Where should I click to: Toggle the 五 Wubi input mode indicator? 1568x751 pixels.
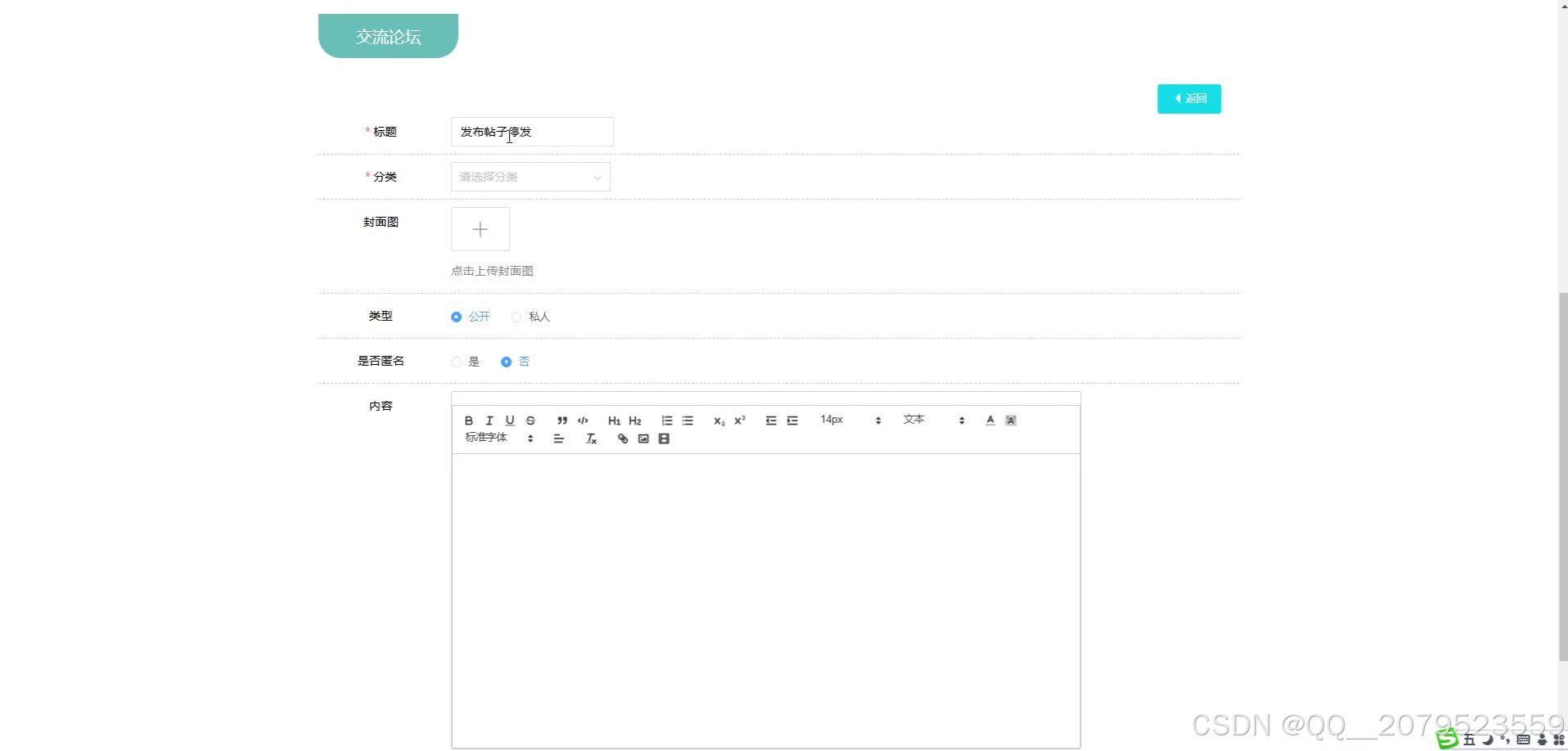pos(1470,740)
